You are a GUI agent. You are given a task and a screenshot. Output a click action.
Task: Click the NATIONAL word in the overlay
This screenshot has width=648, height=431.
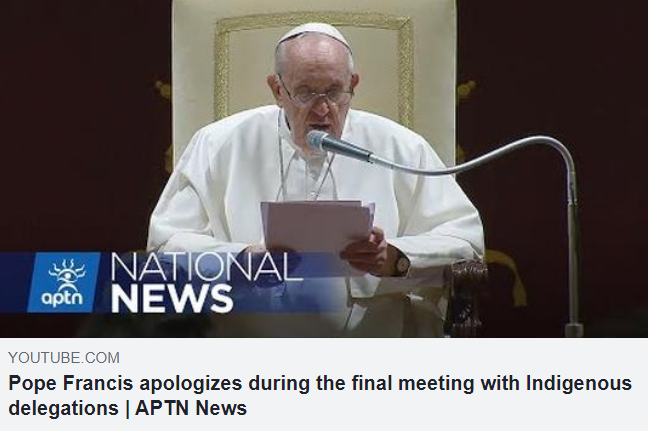click(207, 267)
